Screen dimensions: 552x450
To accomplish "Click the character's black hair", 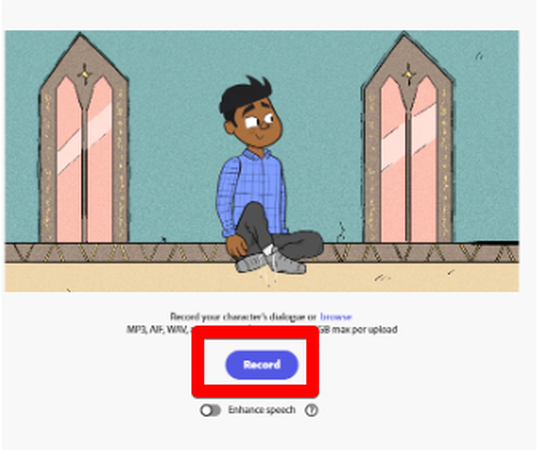I will pyautogui.click(x=243, y=95).
